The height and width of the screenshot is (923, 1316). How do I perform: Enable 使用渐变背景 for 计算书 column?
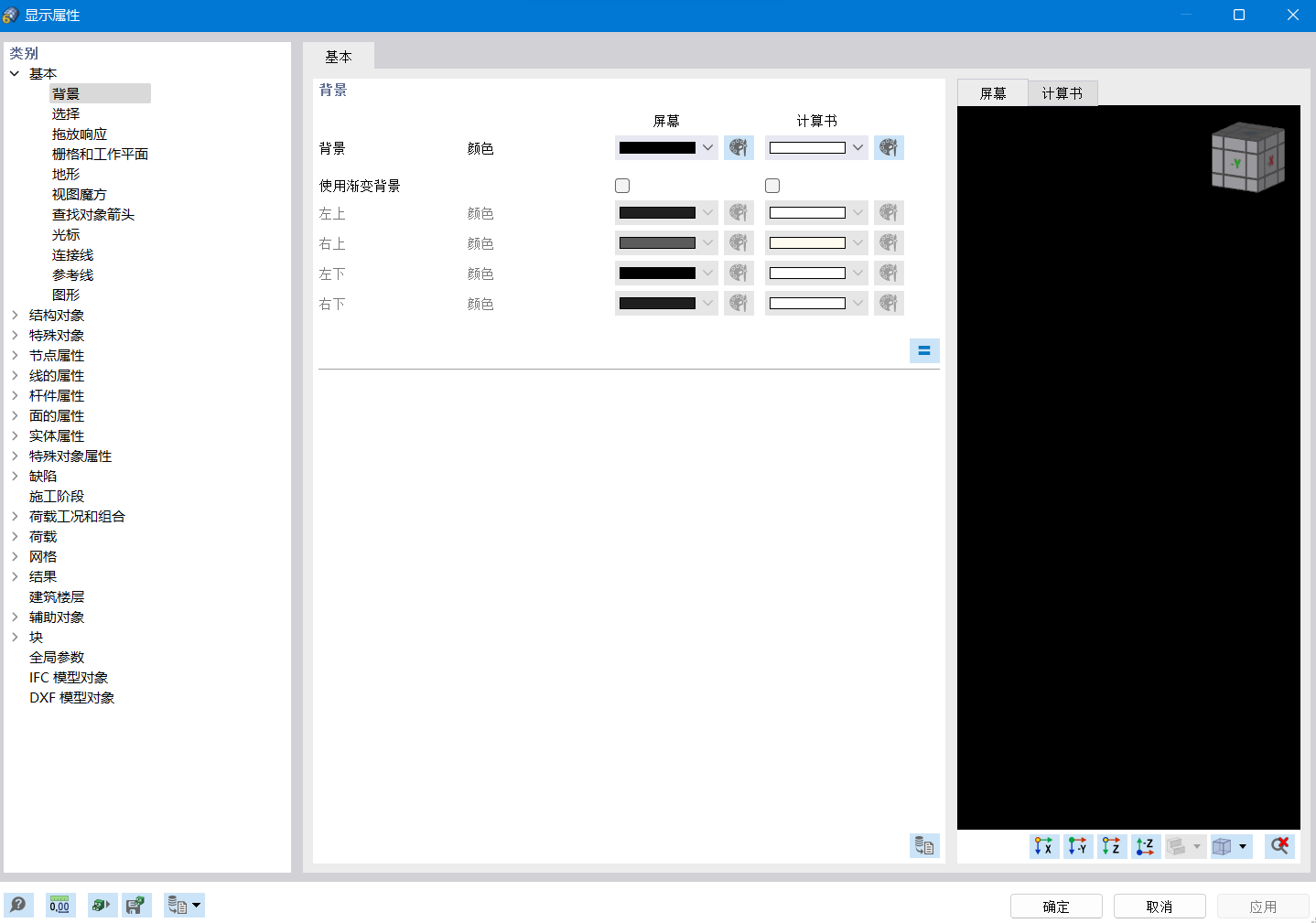coord(772,185)
